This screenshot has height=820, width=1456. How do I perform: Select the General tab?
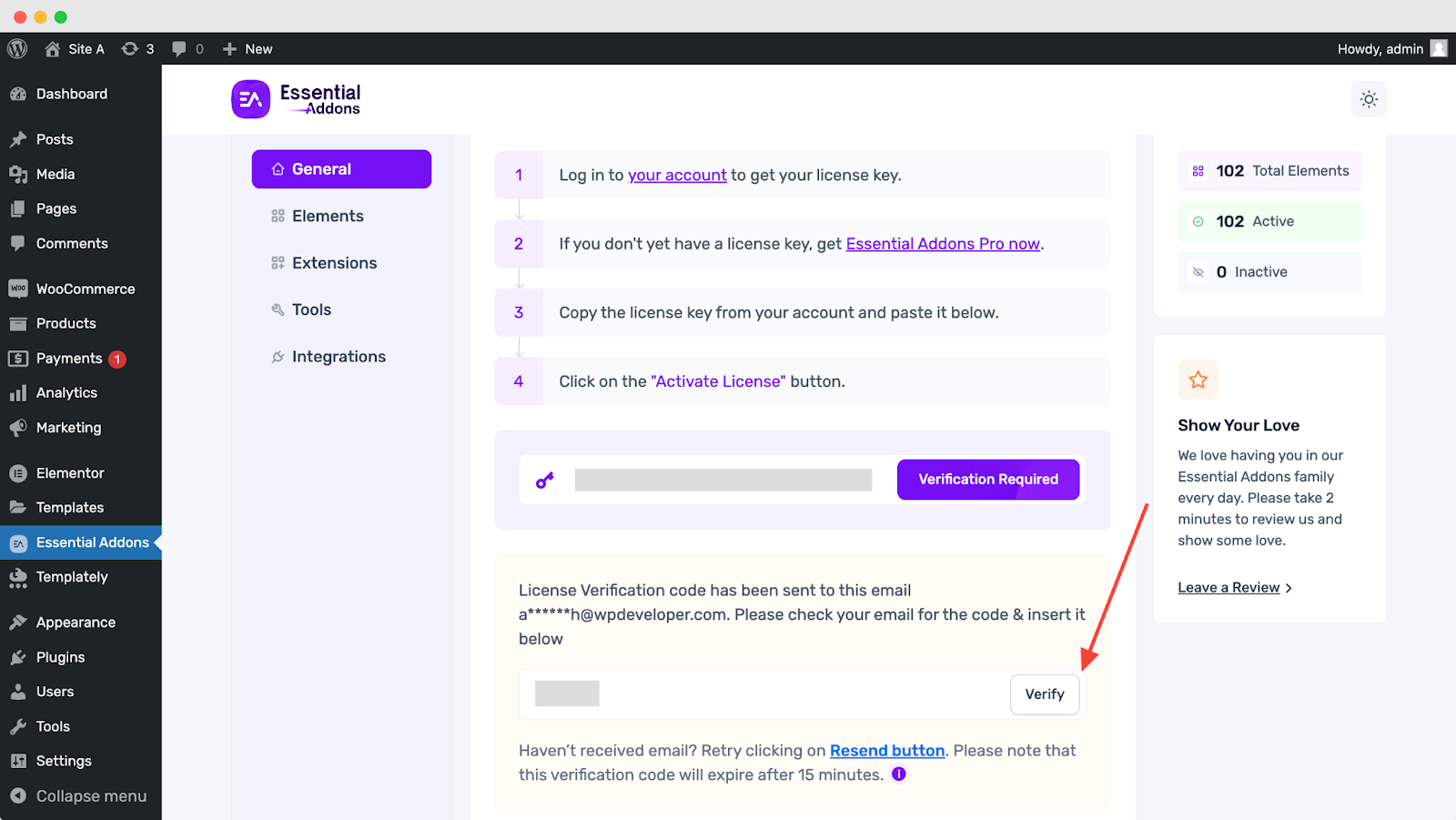pyautogui.click(x=341, y=169)
